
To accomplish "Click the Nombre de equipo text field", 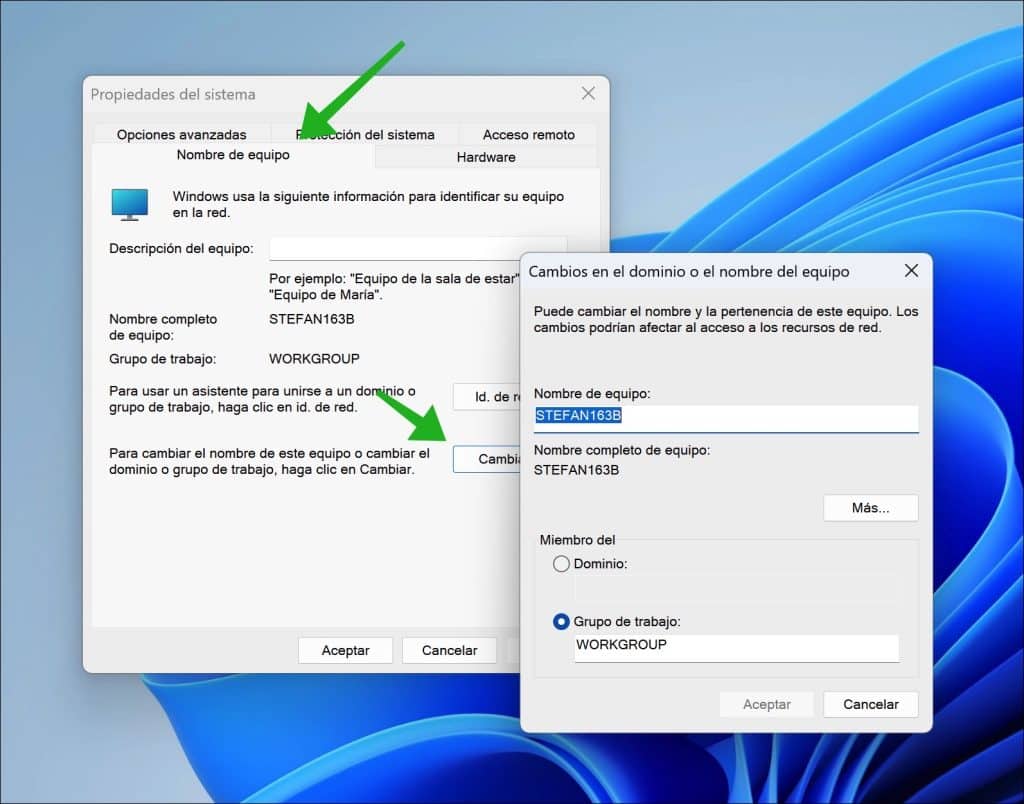I will (x=726, y=418).
